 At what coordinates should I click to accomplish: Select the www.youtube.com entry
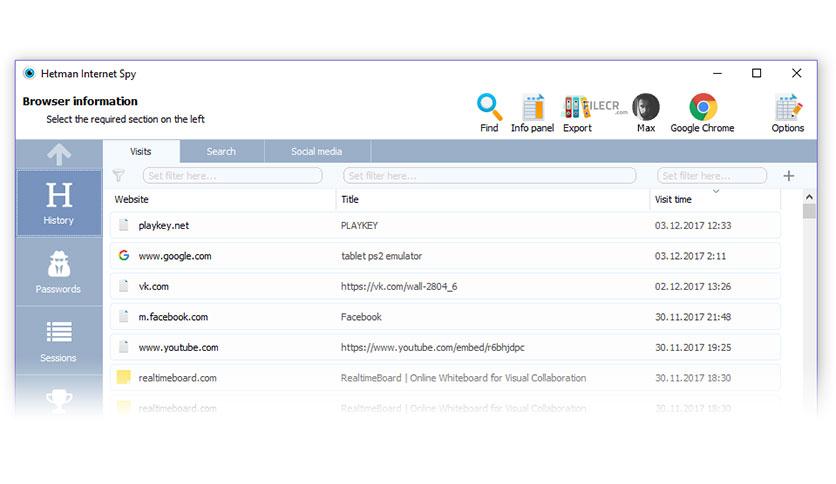pyautogui.click(x=178, y=347)
